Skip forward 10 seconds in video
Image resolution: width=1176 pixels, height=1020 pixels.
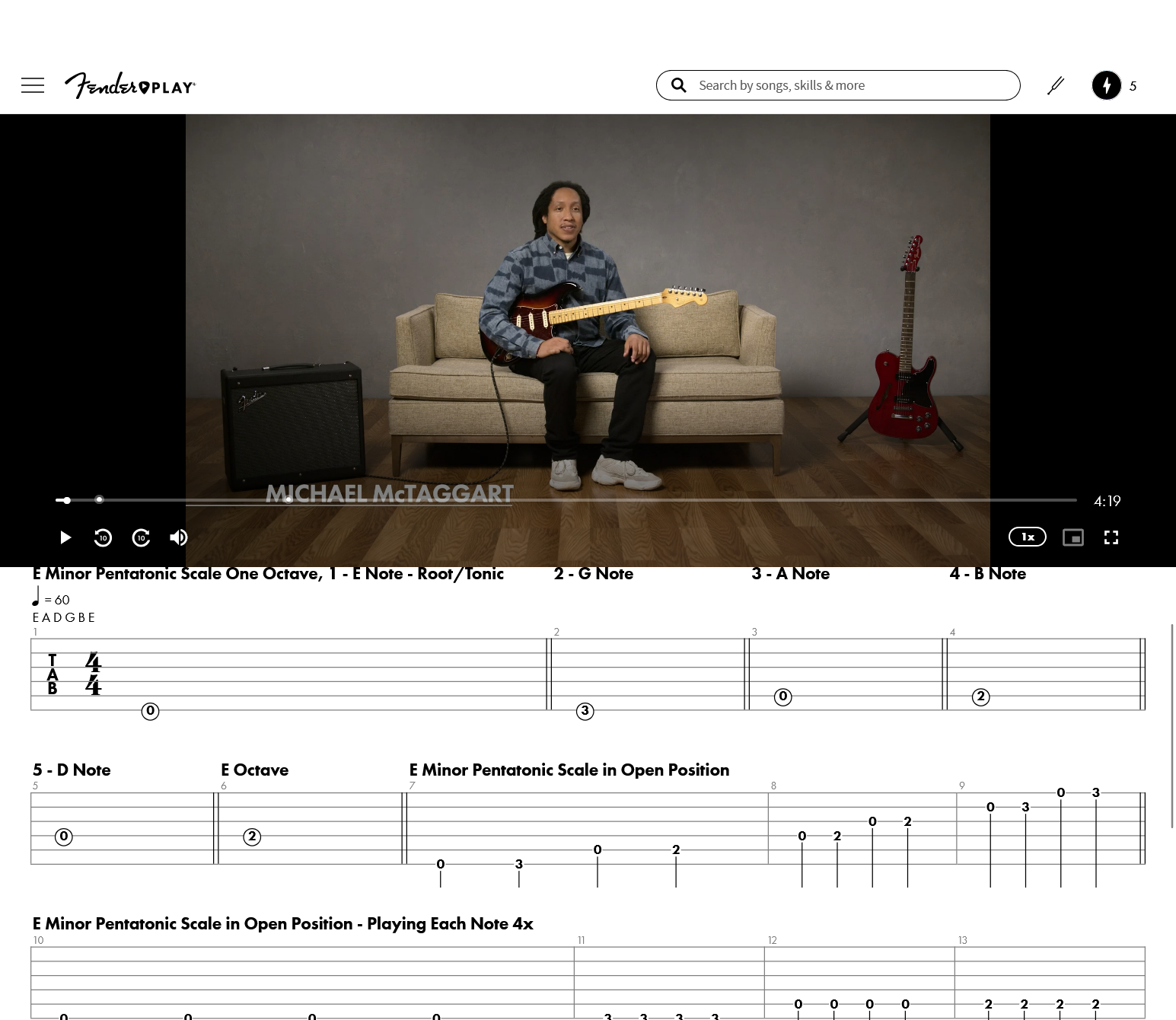(x=141, y=537)
